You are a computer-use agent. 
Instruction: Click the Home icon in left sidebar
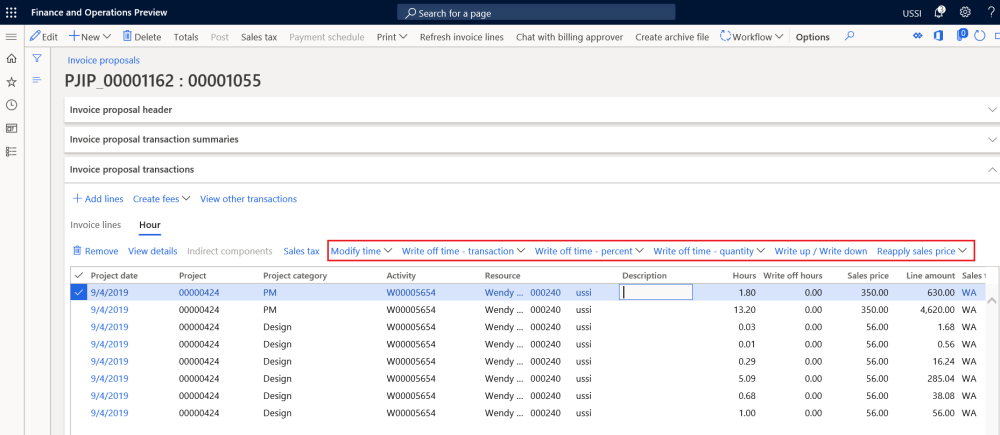11,59
